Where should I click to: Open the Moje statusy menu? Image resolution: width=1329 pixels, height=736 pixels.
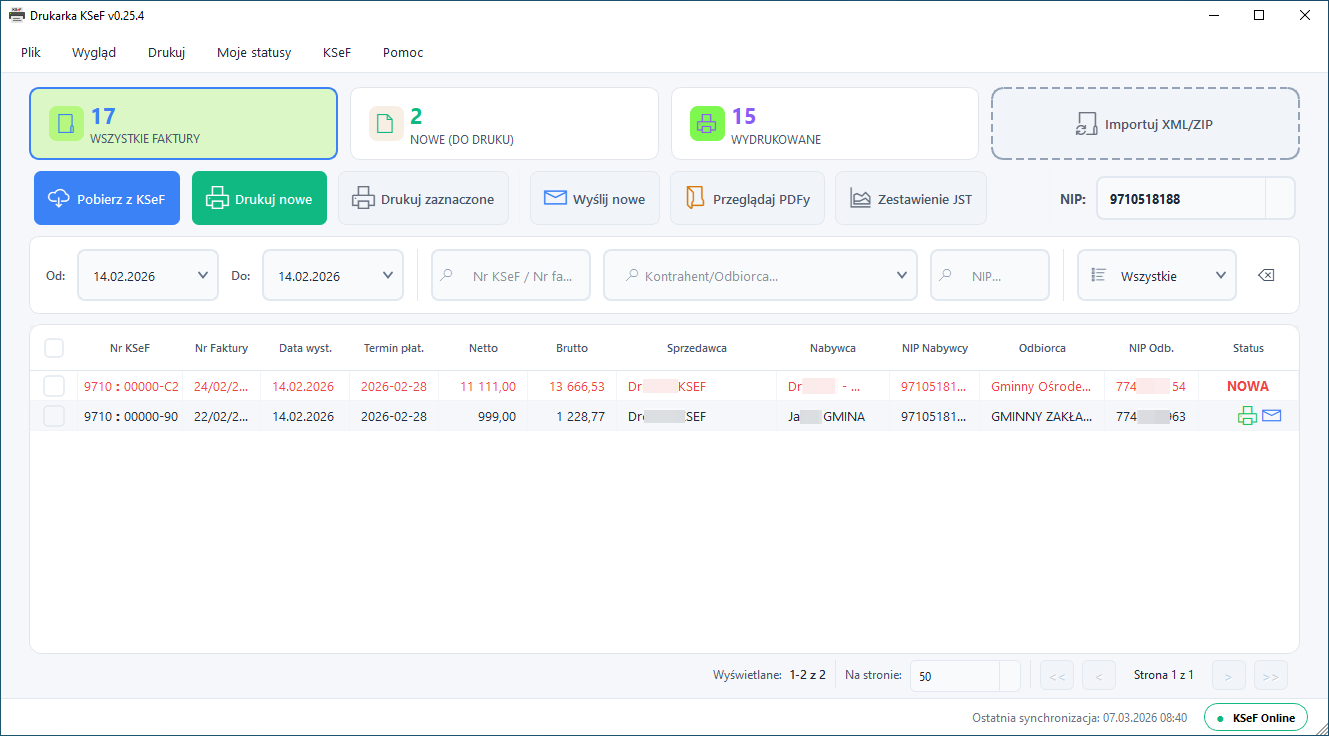[x=254, y=52]
